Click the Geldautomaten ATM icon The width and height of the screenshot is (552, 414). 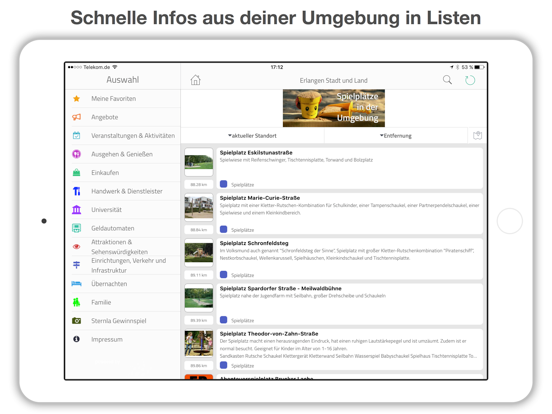pyautogui.click(x=76, y=228)
